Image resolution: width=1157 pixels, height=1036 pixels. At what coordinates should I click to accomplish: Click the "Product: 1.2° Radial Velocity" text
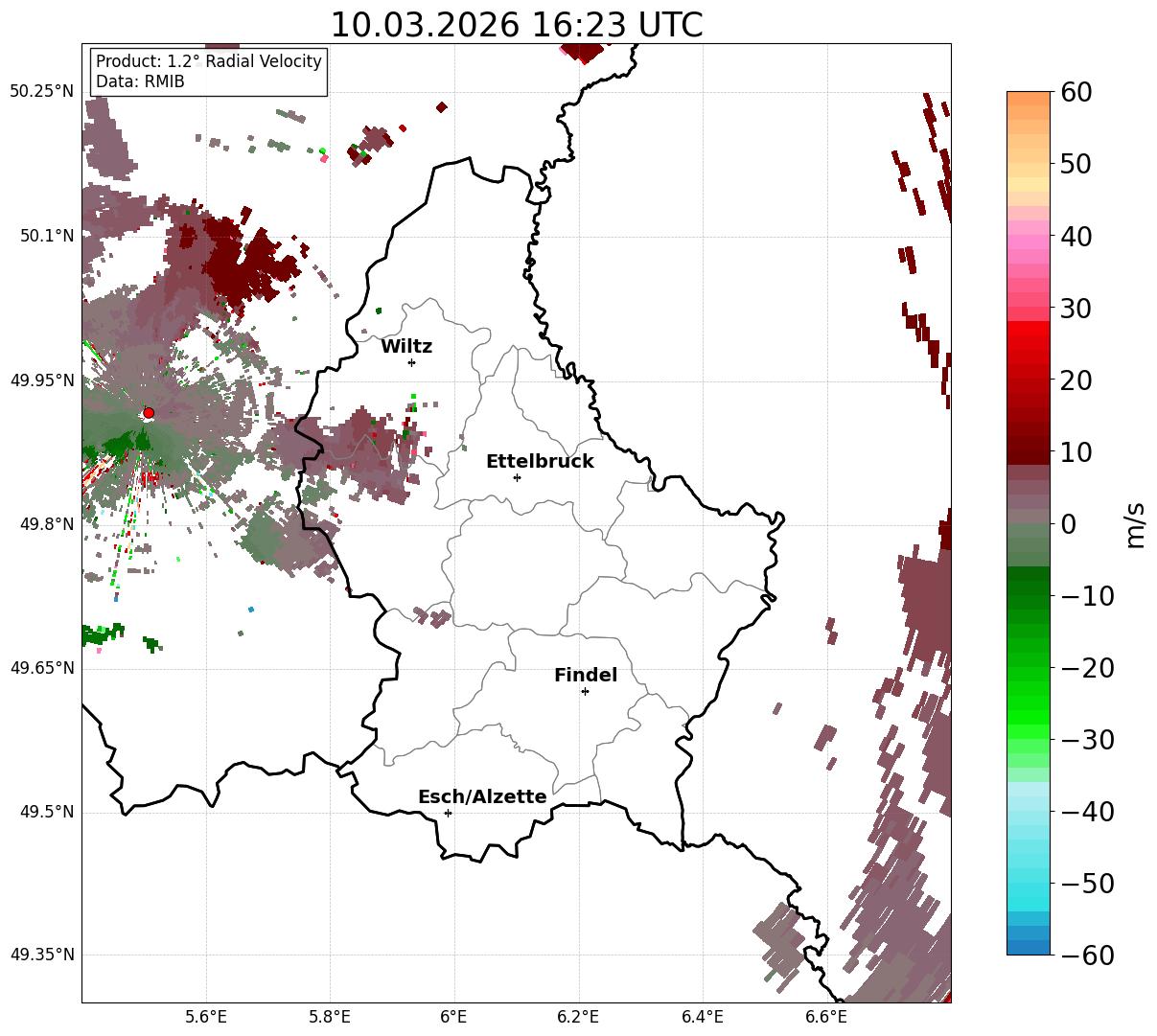[x=209, y=61]
